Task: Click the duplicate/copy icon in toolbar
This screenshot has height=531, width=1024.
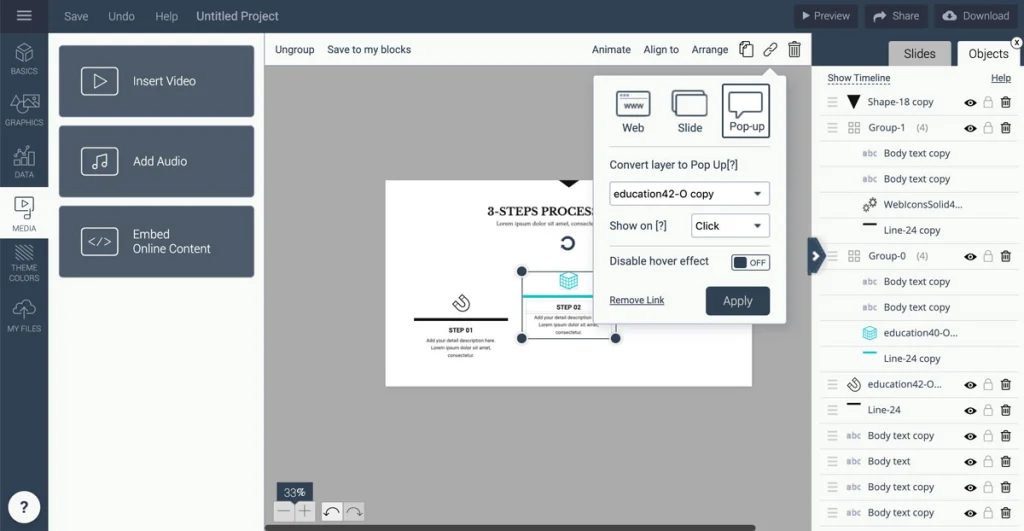Action: coord(746,49)
